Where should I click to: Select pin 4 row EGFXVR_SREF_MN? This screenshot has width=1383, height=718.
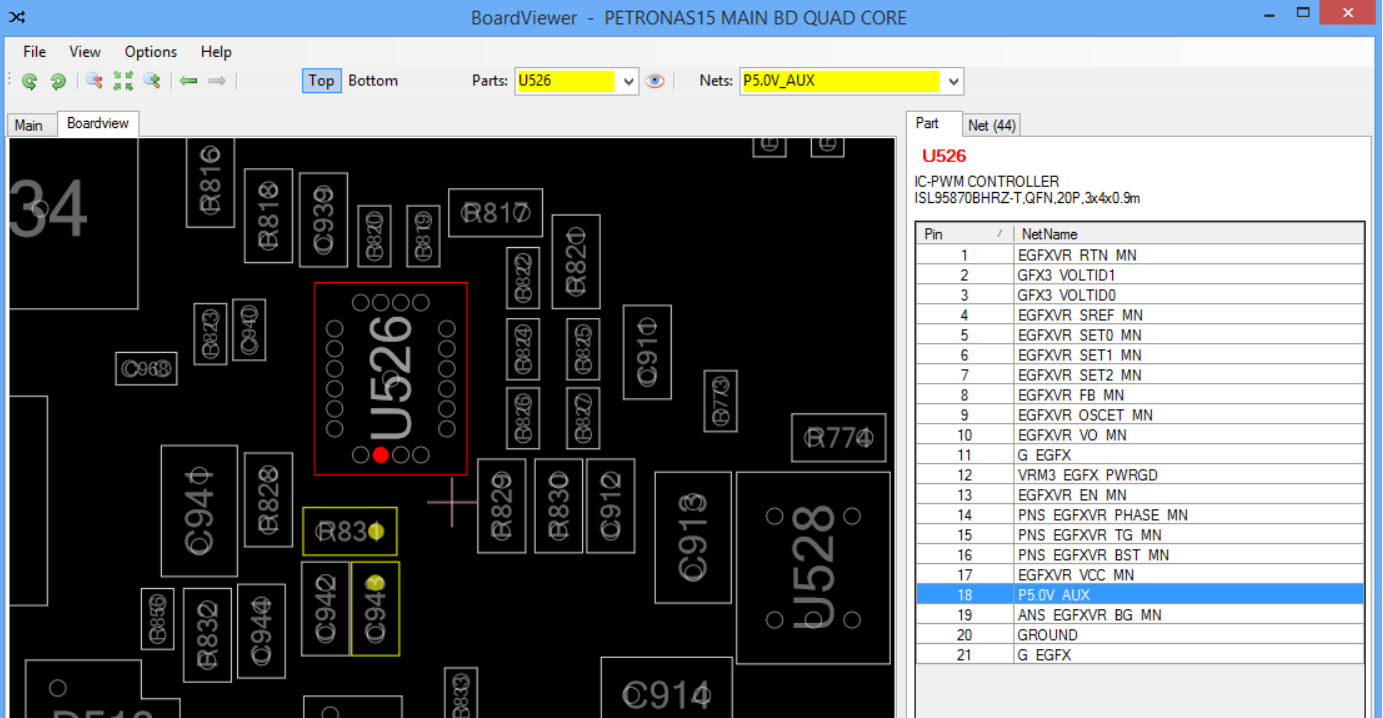(1140, 315)
